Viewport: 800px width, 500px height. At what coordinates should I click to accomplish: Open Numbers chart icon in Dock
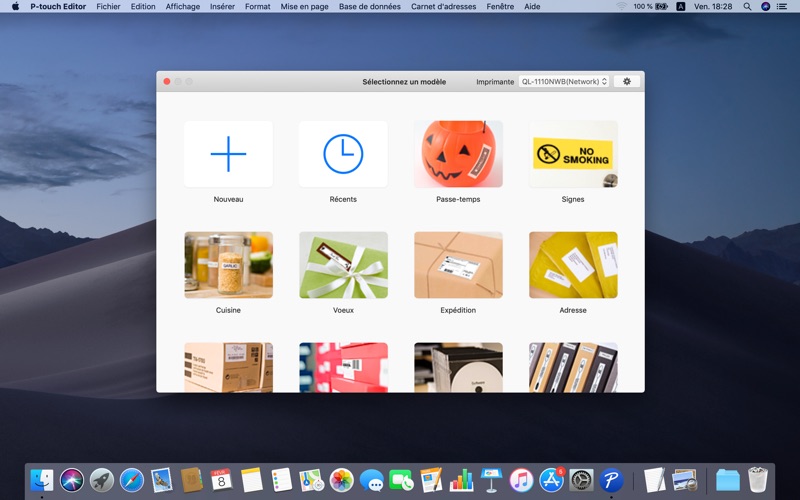(x=461, y=480)
